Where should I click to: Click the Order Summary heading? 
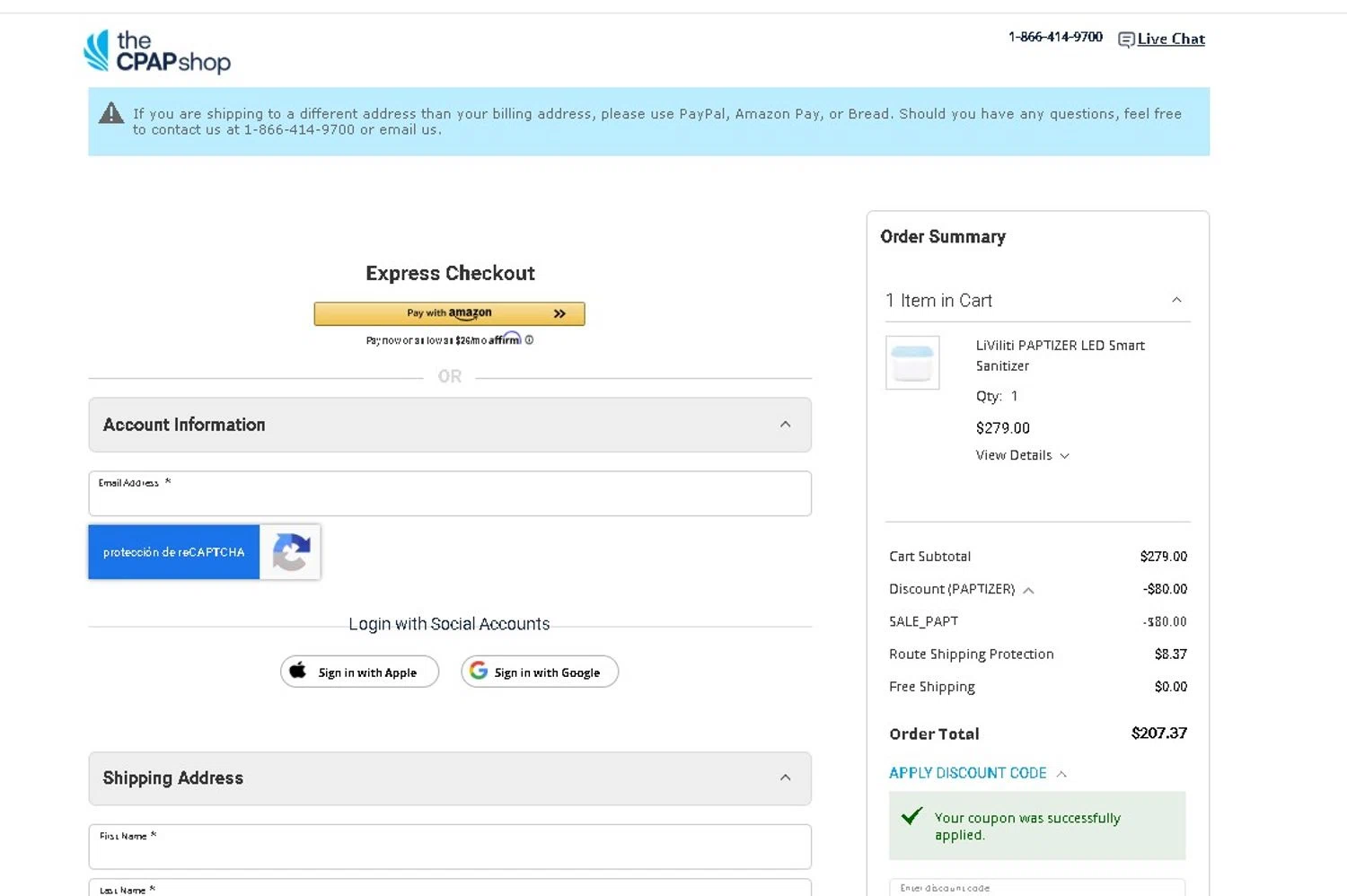pyautogui.click(x=943, y=237)
